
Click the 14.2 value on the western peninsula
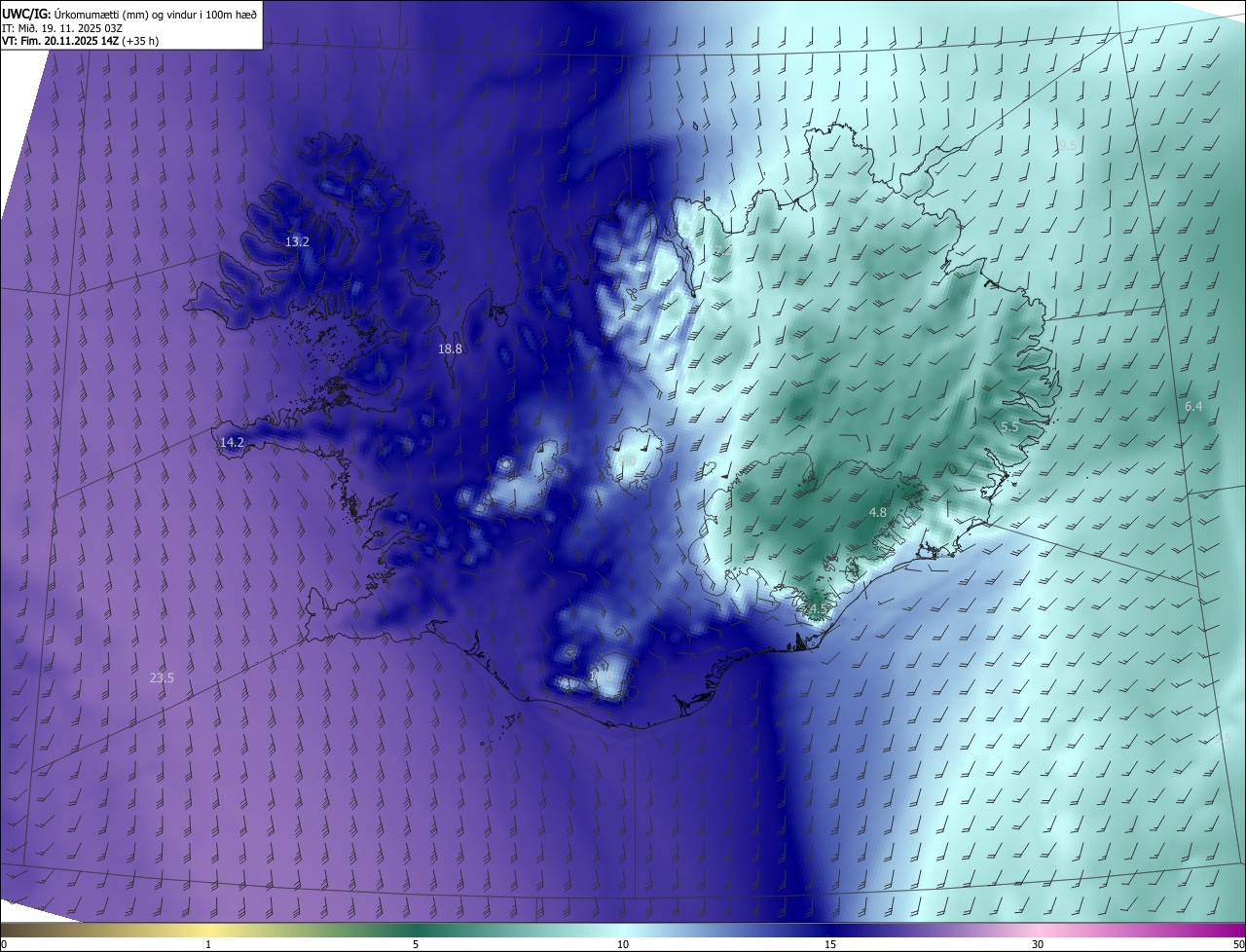click(x=232, y=442)
